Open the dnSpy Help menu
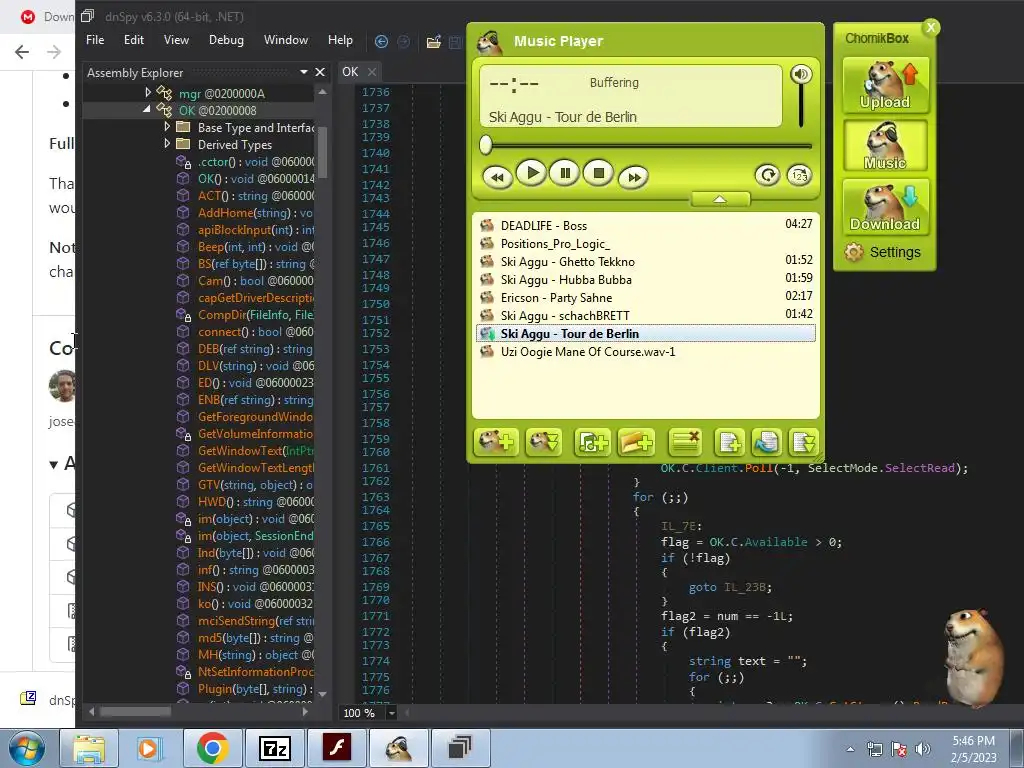1024x768 pixels. point(340,40)
